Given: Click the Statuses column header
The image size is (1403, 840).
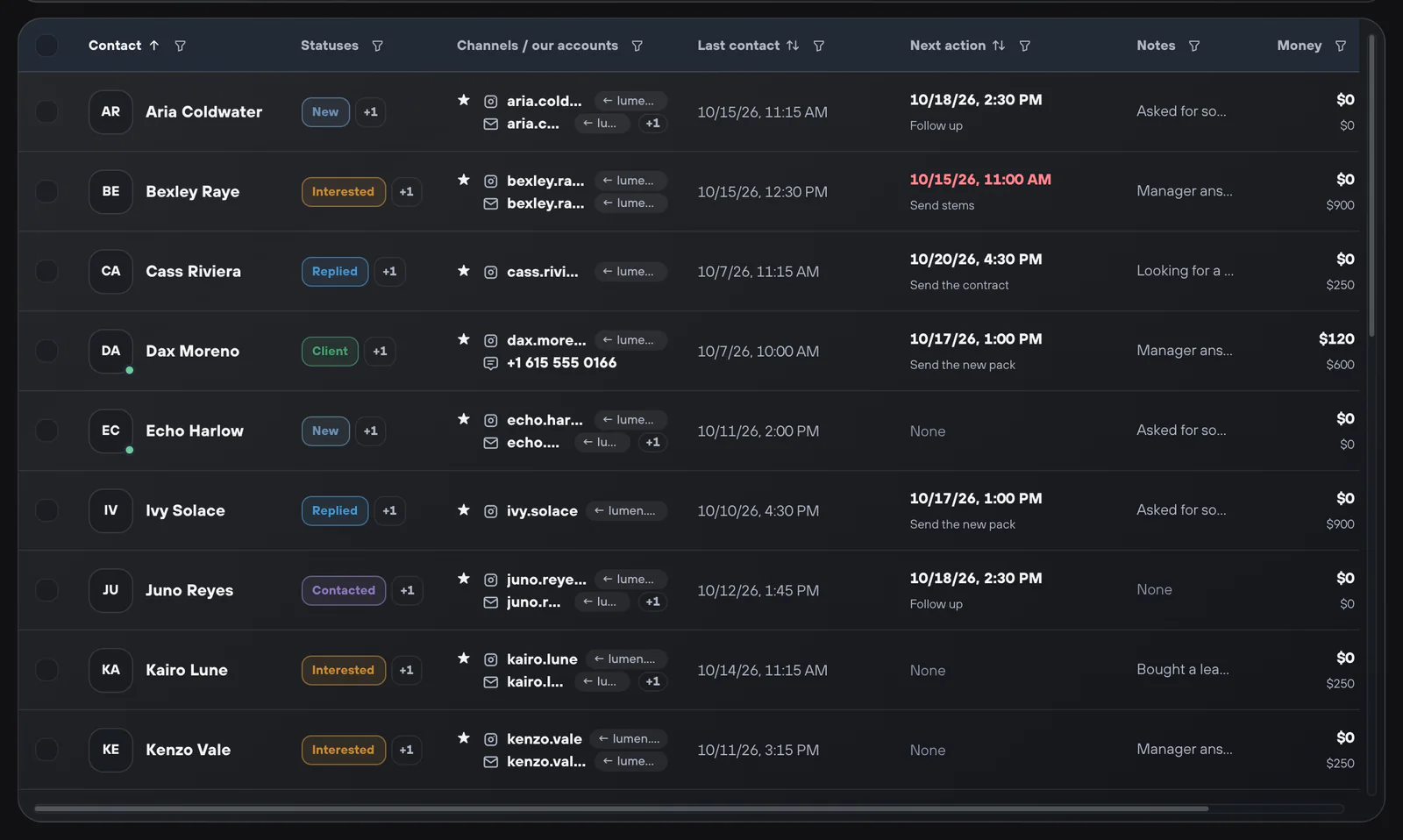Looking at the screenshot, I should click(x=330, y=46).
